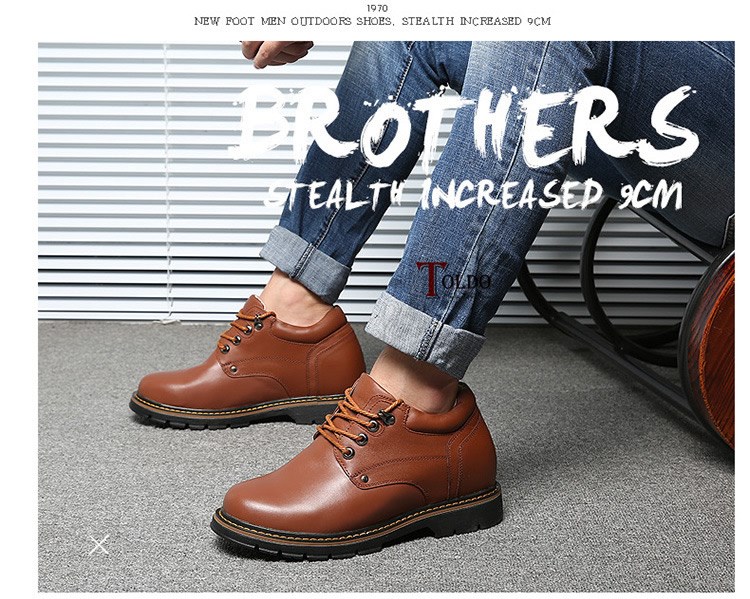Click the white X icon on the carpet
Screen dimensions: 750x599
[99, 545]
